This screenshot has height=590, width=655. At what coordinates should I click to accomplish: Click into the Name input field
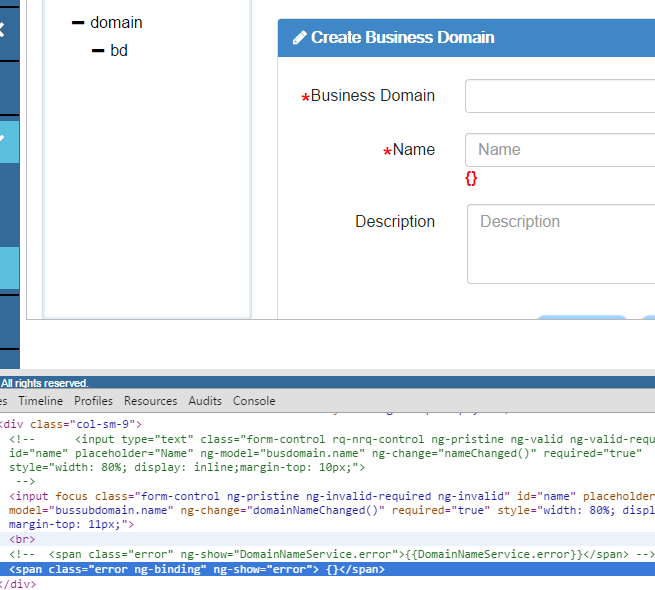560,150
